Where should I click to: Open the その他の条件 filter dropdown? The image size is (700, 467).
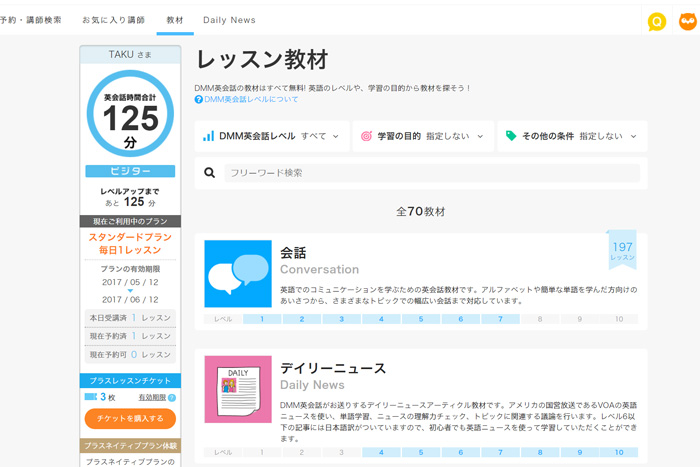(x=570, y=136)
